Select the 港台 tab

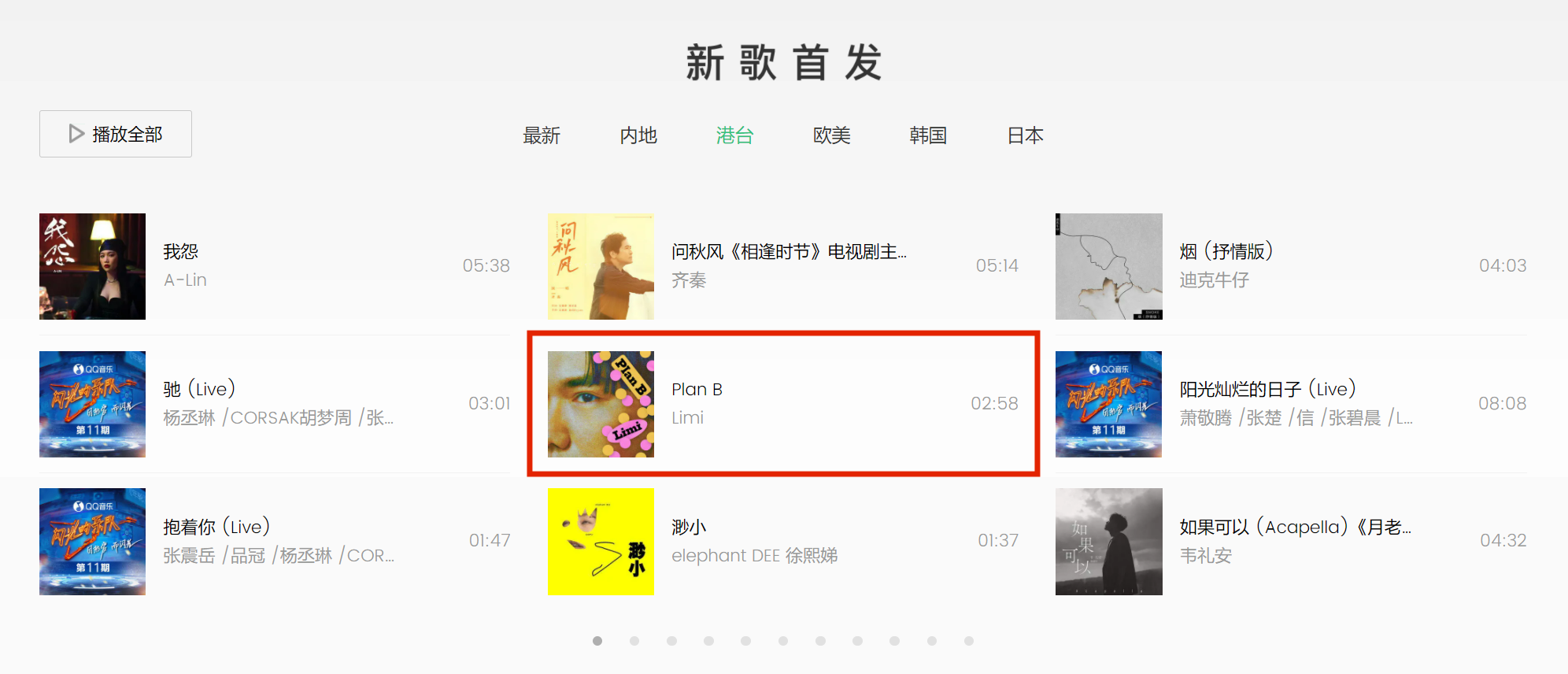pos(735,135)
